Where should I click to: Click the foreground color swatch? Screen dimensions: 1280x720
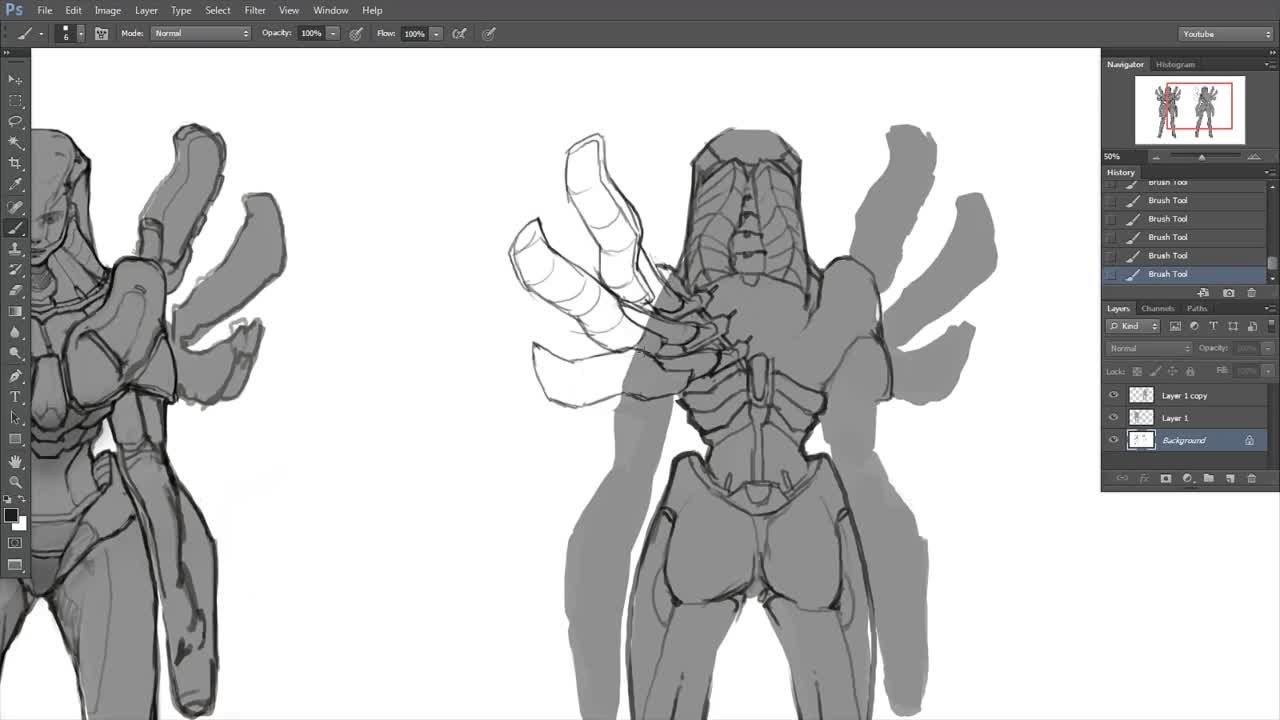point(10,515)
